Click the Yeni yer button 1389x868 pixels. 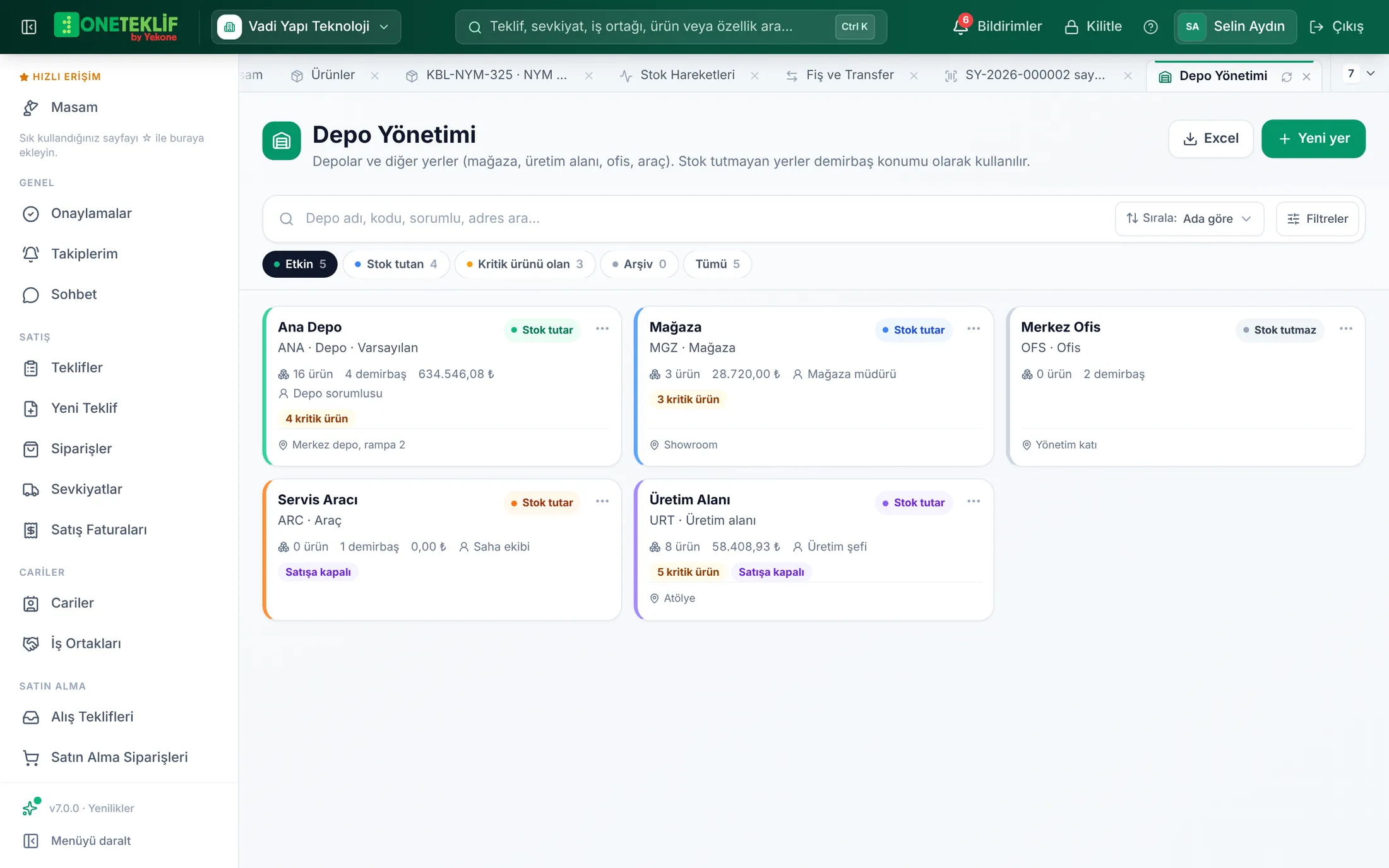point(1313,138)
